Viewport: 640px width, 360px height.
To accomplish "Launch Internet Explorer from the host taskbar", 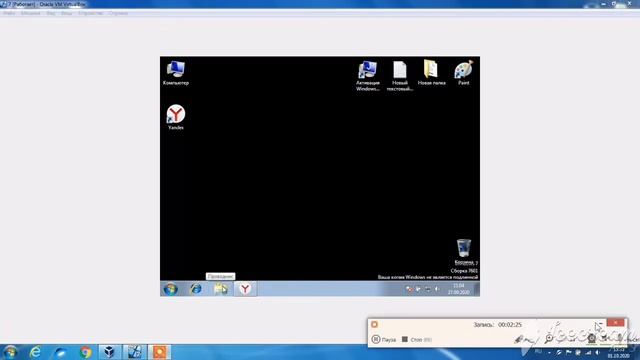I will 36,352.
